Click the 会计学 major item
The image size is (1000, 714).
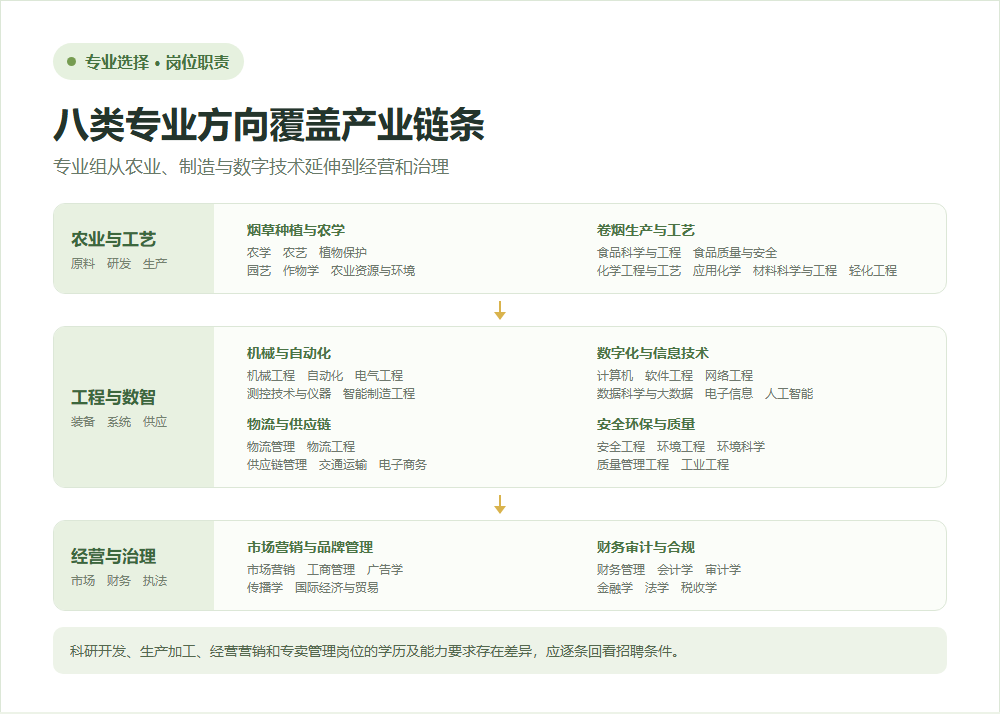click(x=675, y=570)
